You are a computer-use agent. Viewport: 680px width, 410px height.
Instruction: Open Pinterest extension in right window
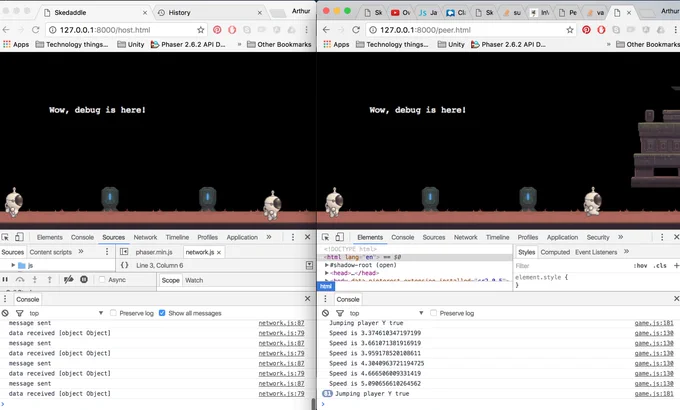pyautogui.click(x=586, y=30)
